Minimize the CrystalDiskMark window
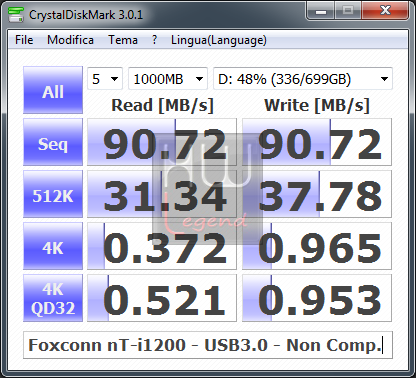 [x=321, y=11]
